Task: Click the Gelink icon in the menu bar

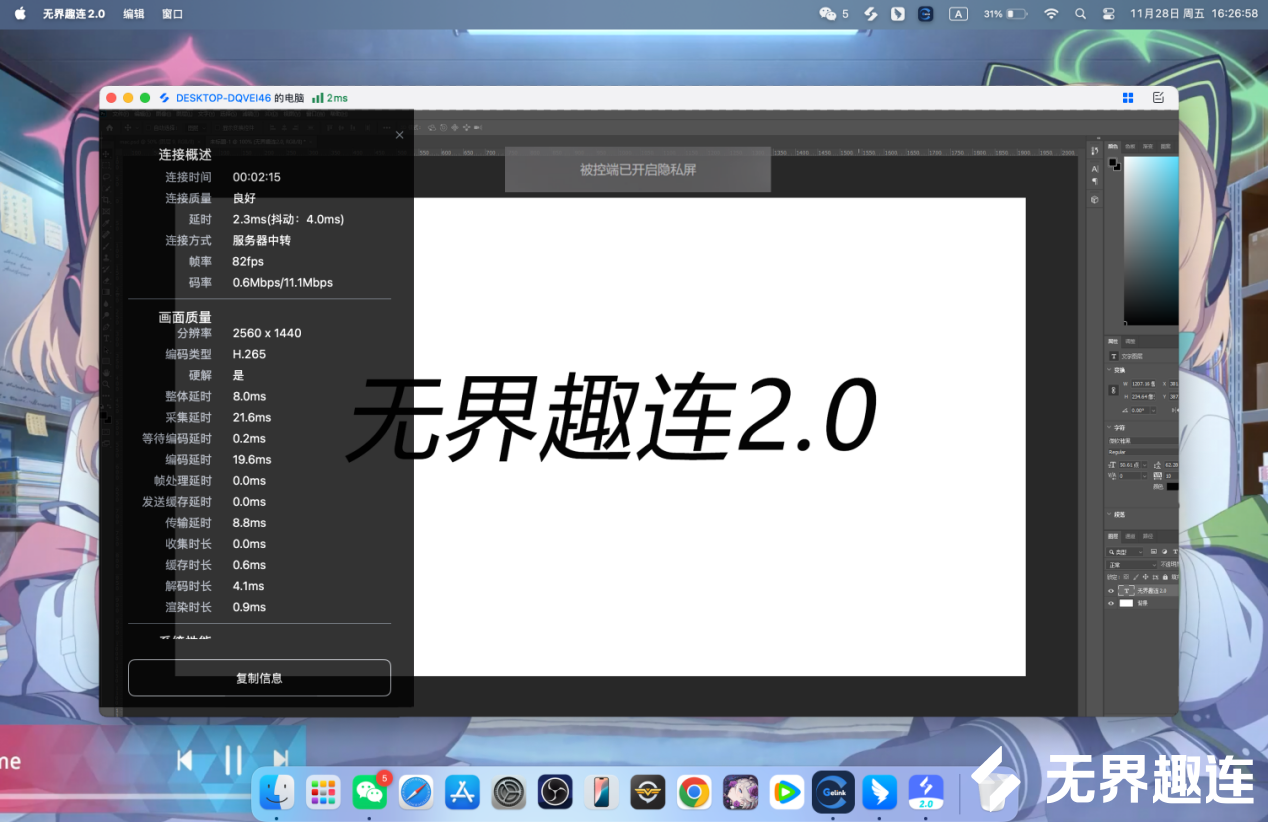Action: click(x=926, y=14)
